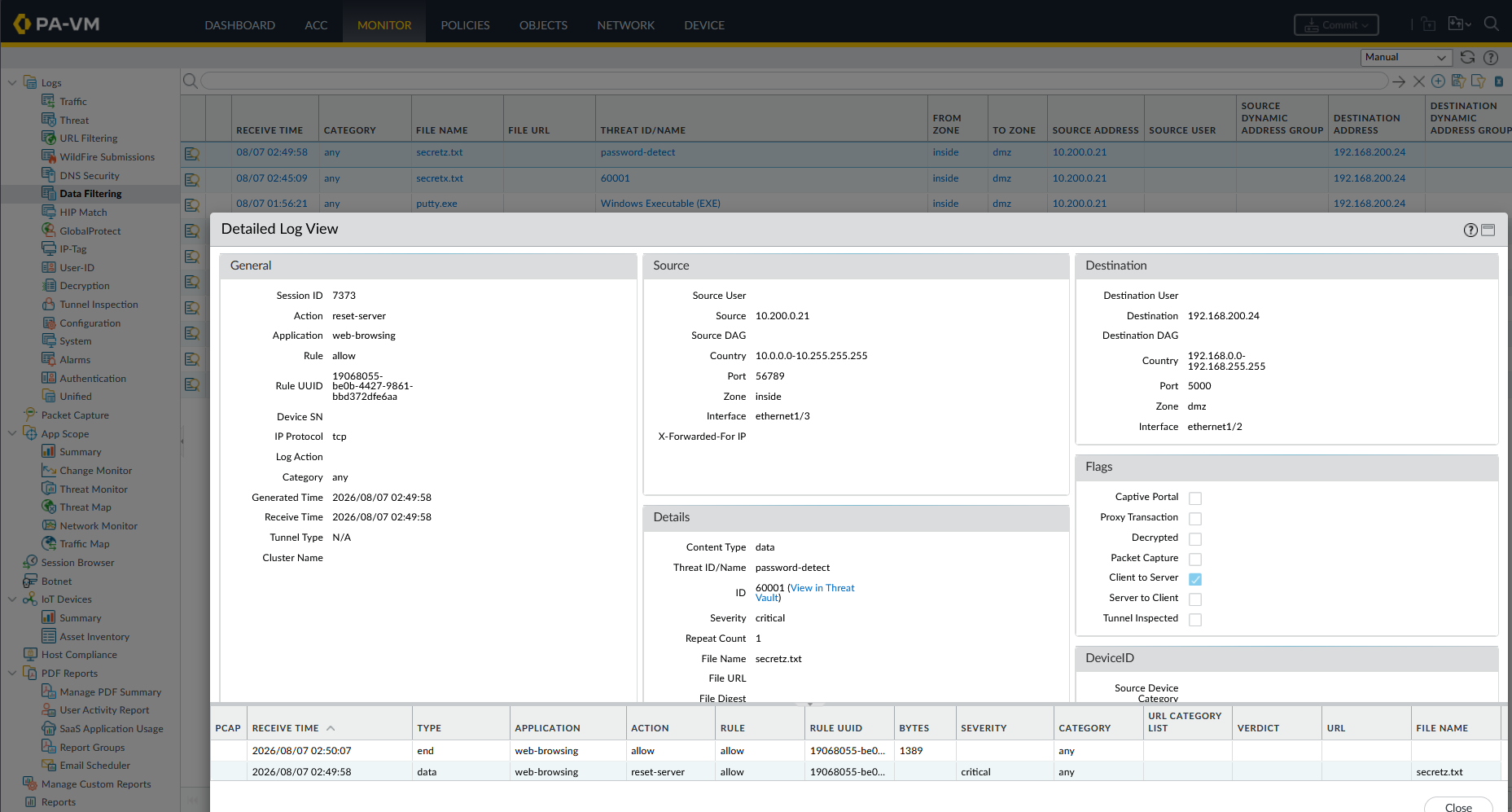Switch to the ACC tab
Image resolution: width=1512 pixels, height=812 pixels.
coord(316,25)
